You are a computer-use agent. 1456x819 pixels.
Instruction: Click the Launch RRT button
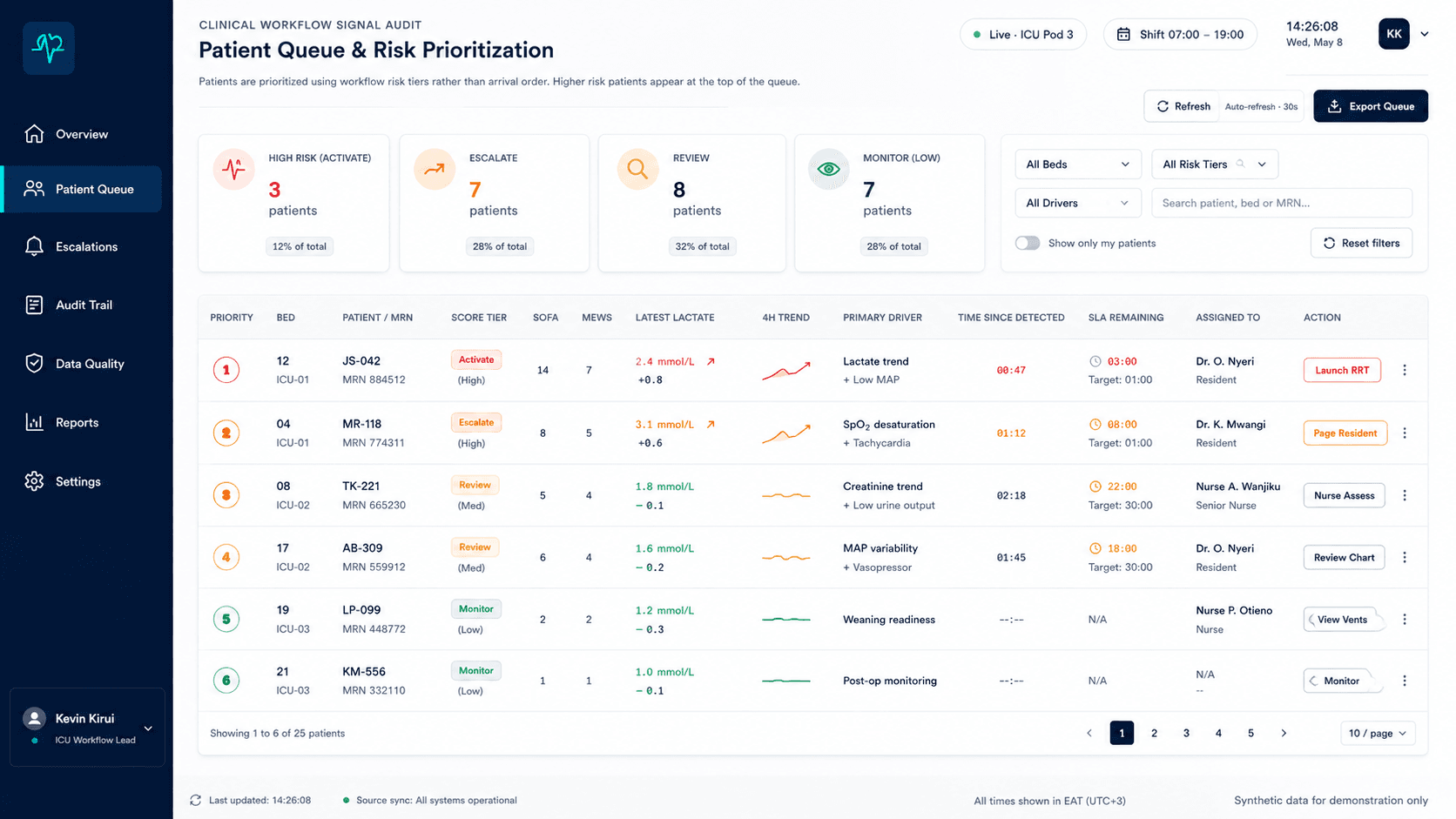(x=1342, y=370)
